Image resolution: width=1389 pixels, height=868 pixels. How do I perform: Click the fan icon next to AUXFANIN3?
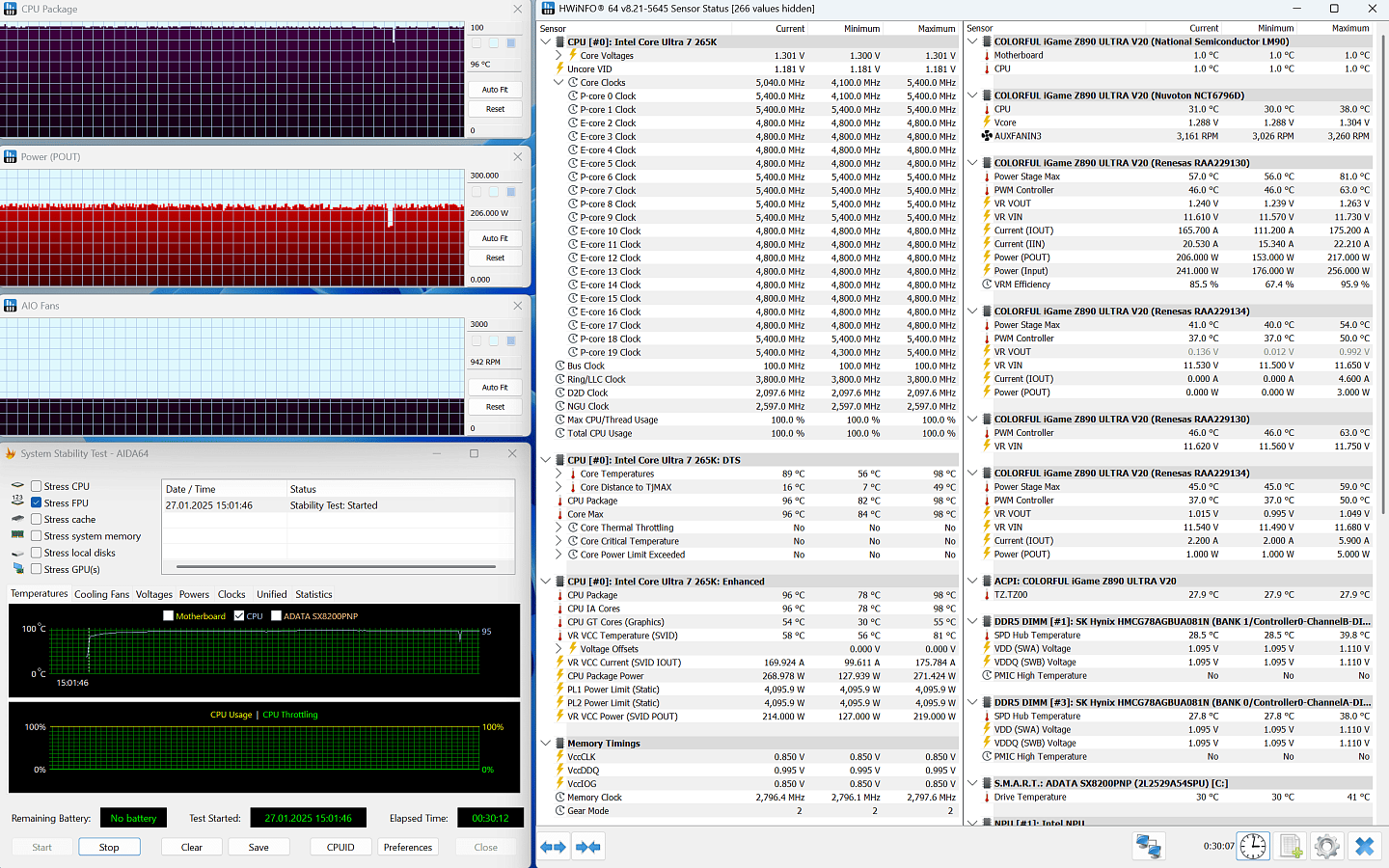tap(987, 136)
